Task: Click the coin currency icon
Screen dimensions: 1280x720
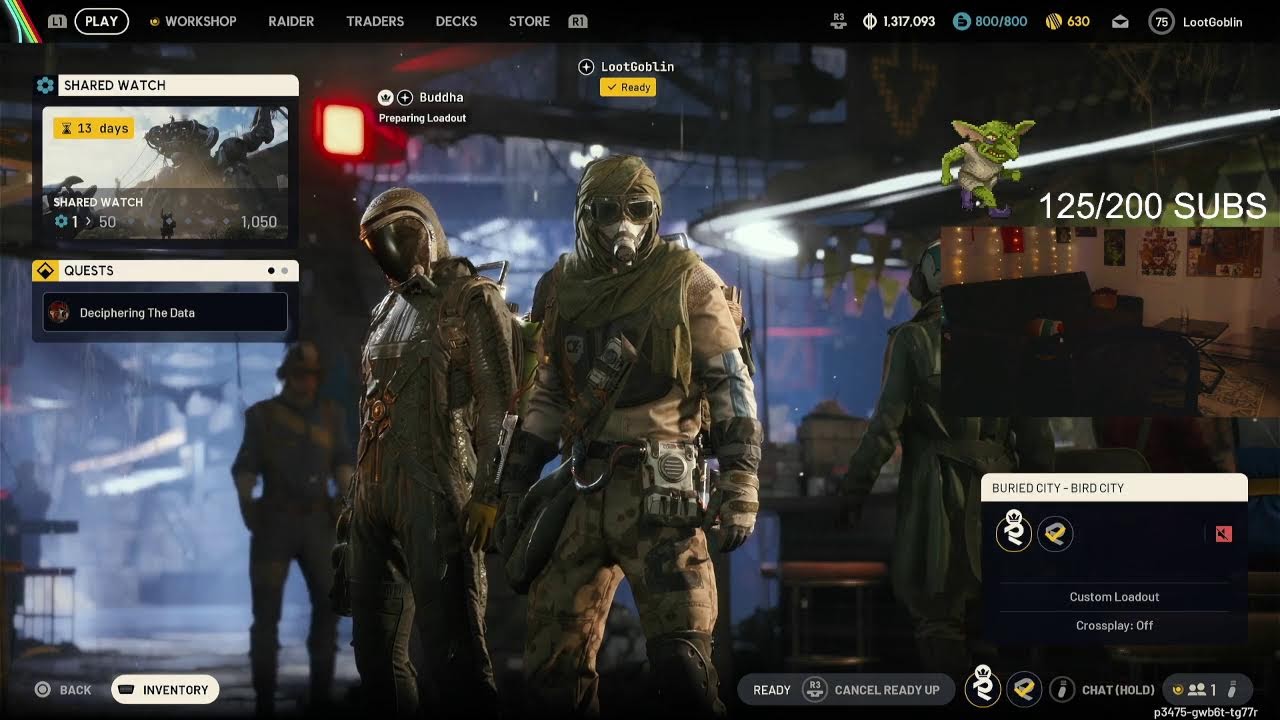Action: point(869,21)
